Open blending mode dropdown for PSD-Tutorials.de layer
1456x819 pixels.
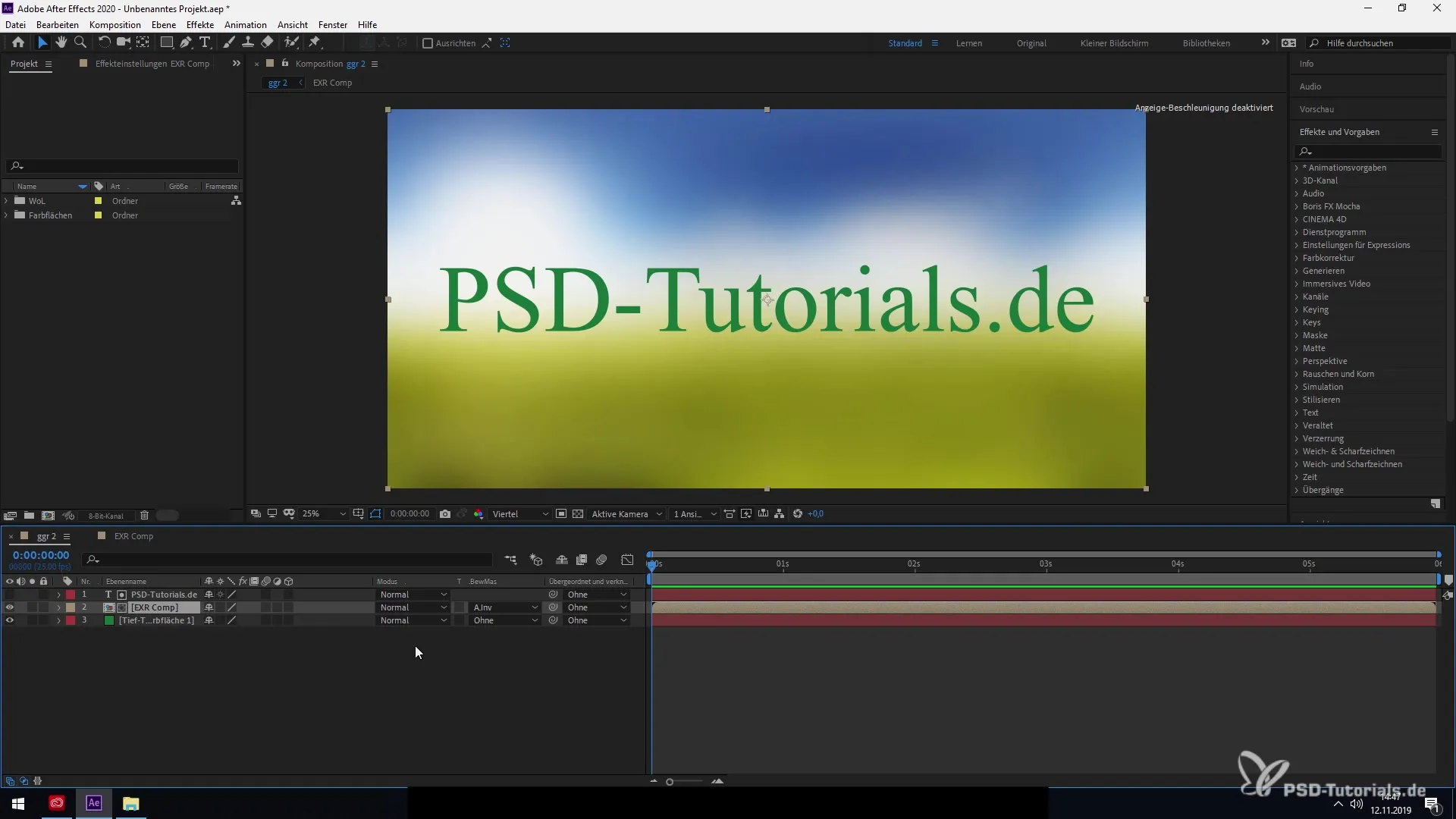pos(413,595)
